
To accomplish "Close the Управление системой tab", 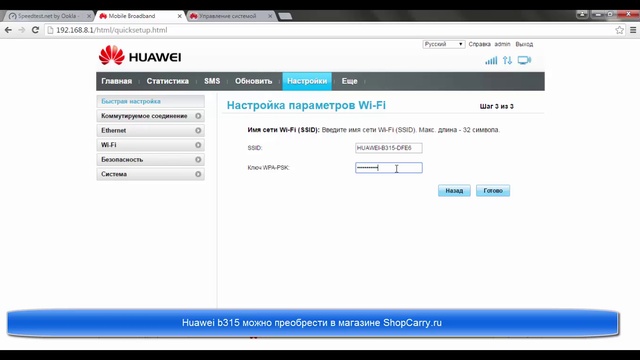I will [x=270, y=16].
